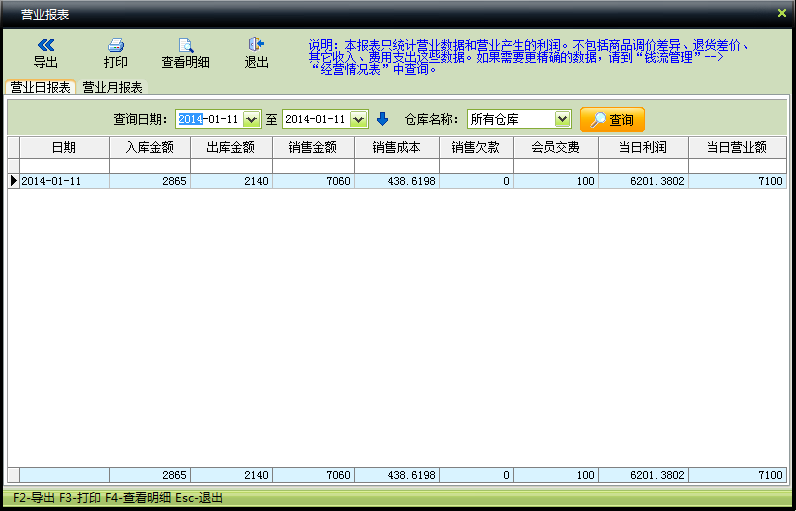
Task: Select row cell showing 7100
Action: coord(737,181)
